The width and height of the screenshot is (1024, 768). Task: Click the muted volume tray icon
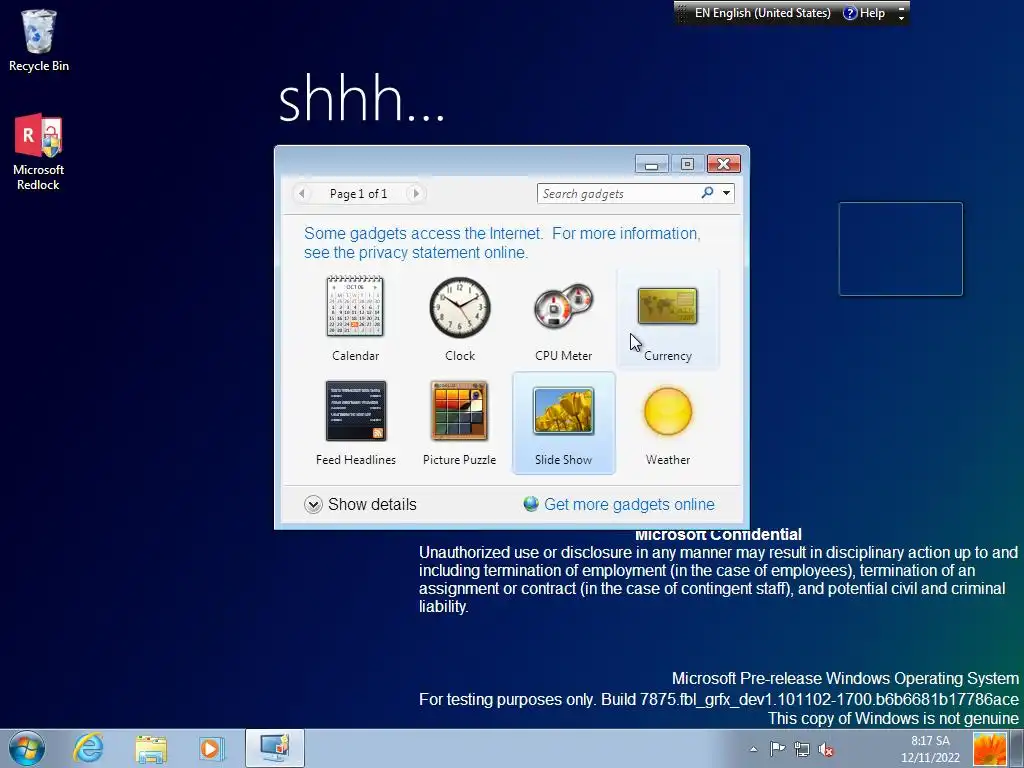[x=826, y=749]
